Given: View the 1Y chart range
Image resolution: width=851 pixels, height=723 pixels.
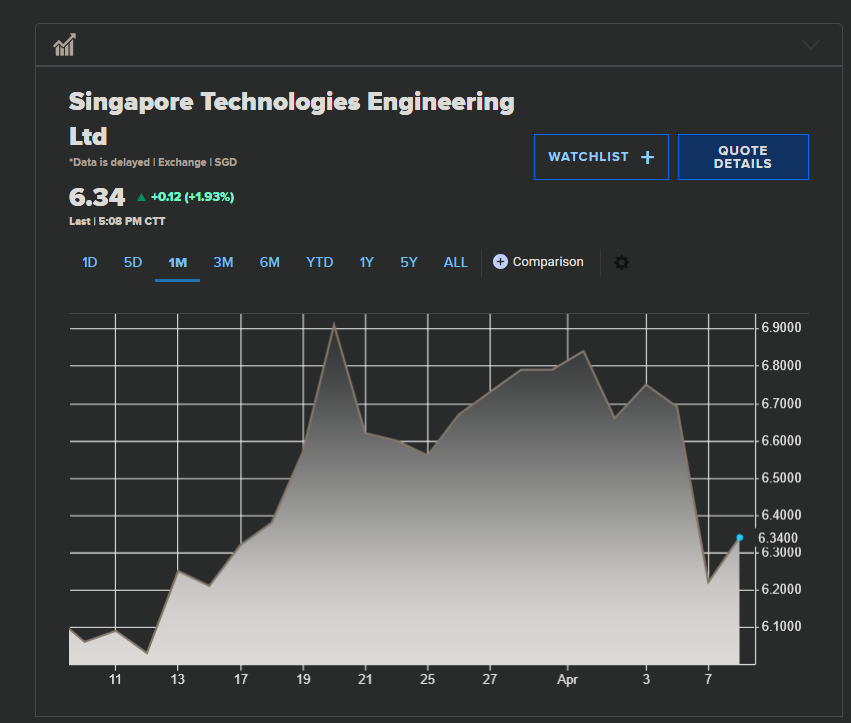Looking at the screenshot, I should click(367, 262).
